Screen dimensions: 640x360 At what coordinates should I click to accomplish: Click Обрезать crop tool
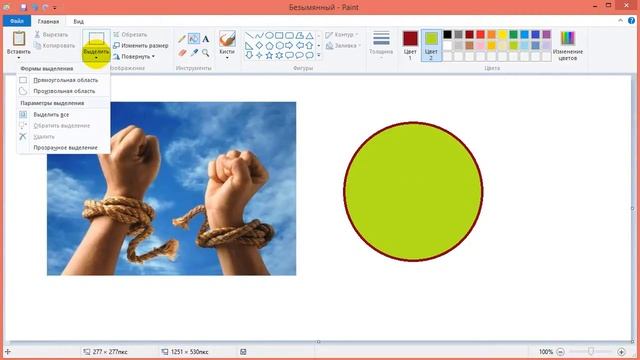tap(130, 35)
